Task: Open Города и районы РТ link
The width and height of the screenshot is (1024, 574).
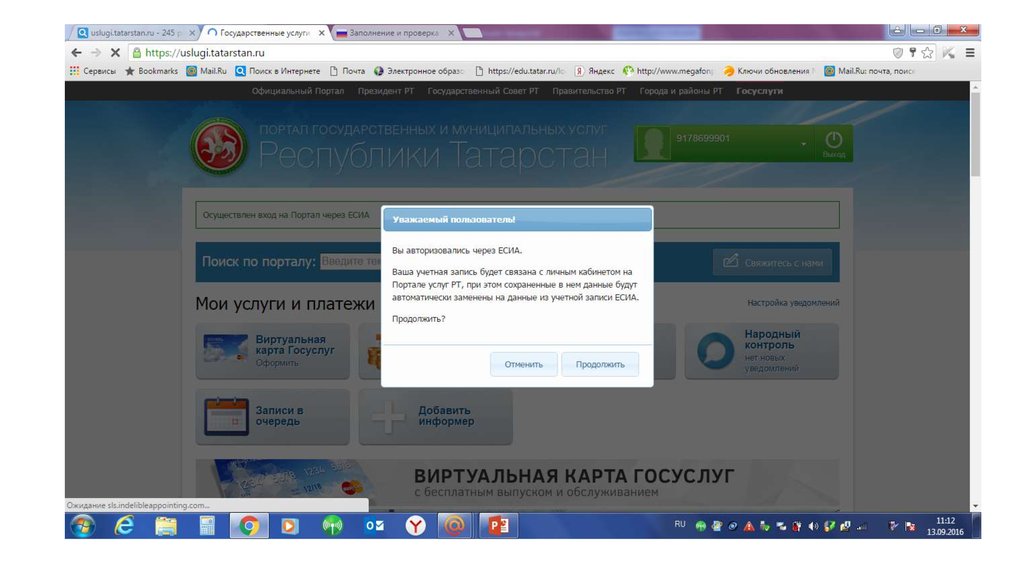Action: [681, 91]
